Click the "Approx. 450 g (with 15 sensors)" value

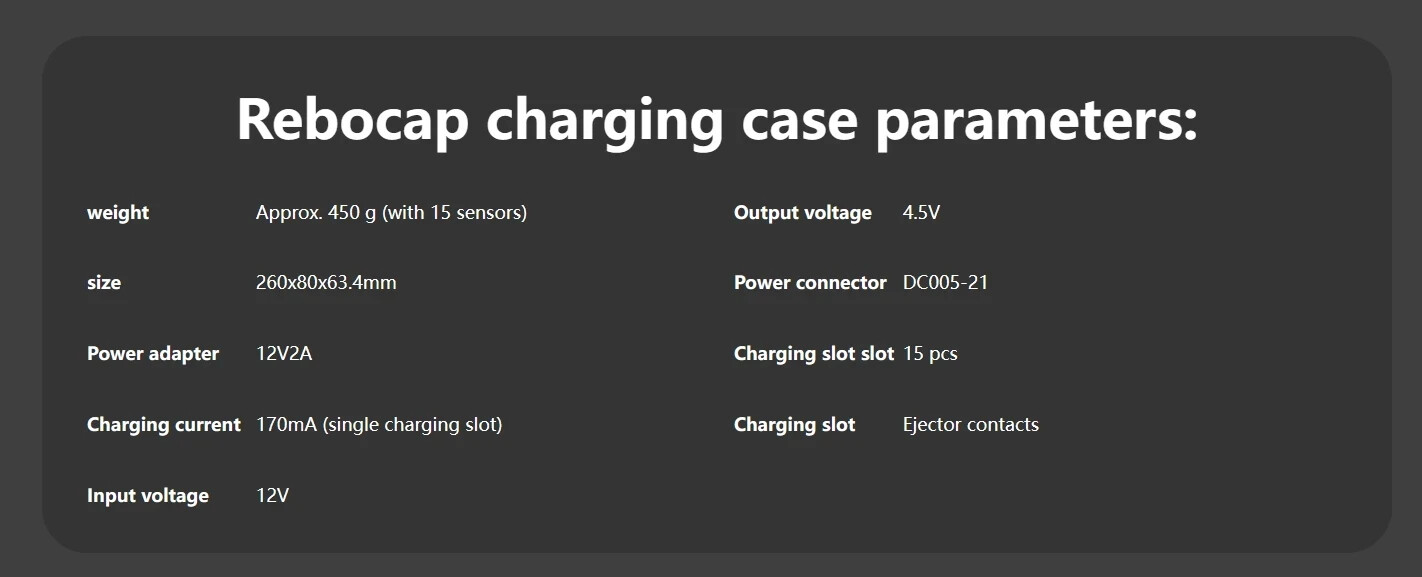(x=391, y=213)
